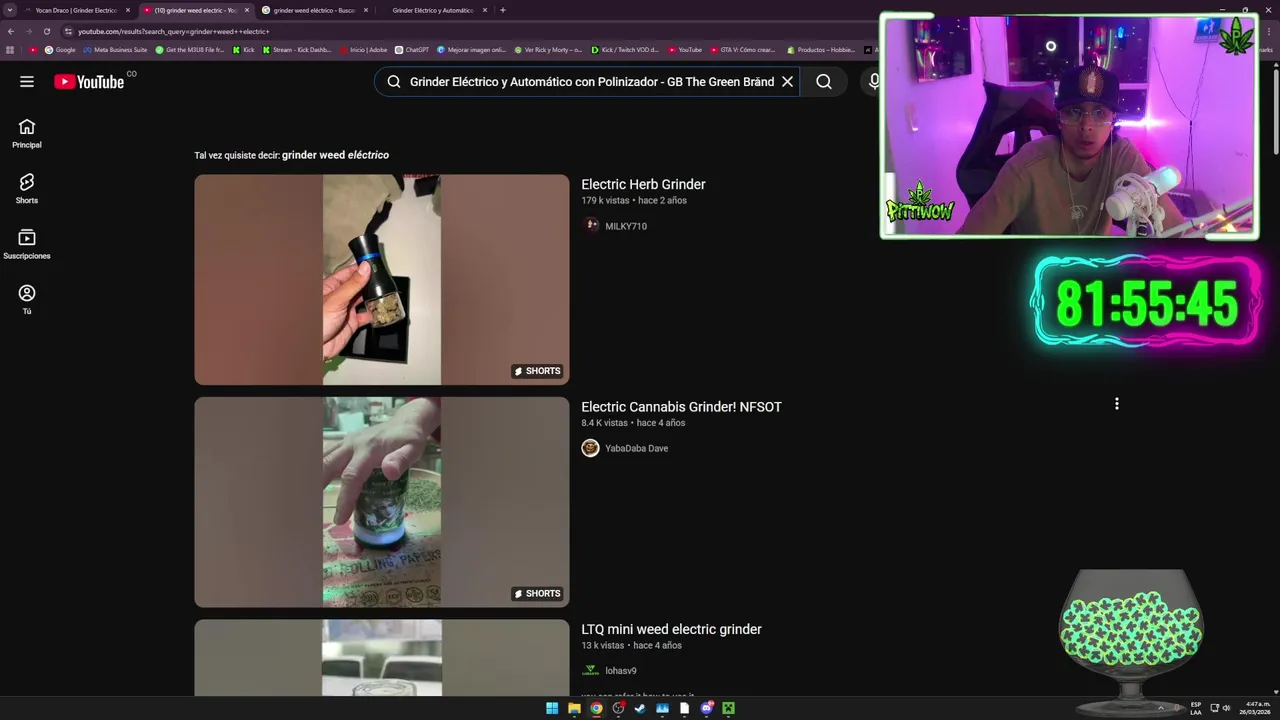Open the Google bookmark
The image size is (1280, 720).
point(60,49)
